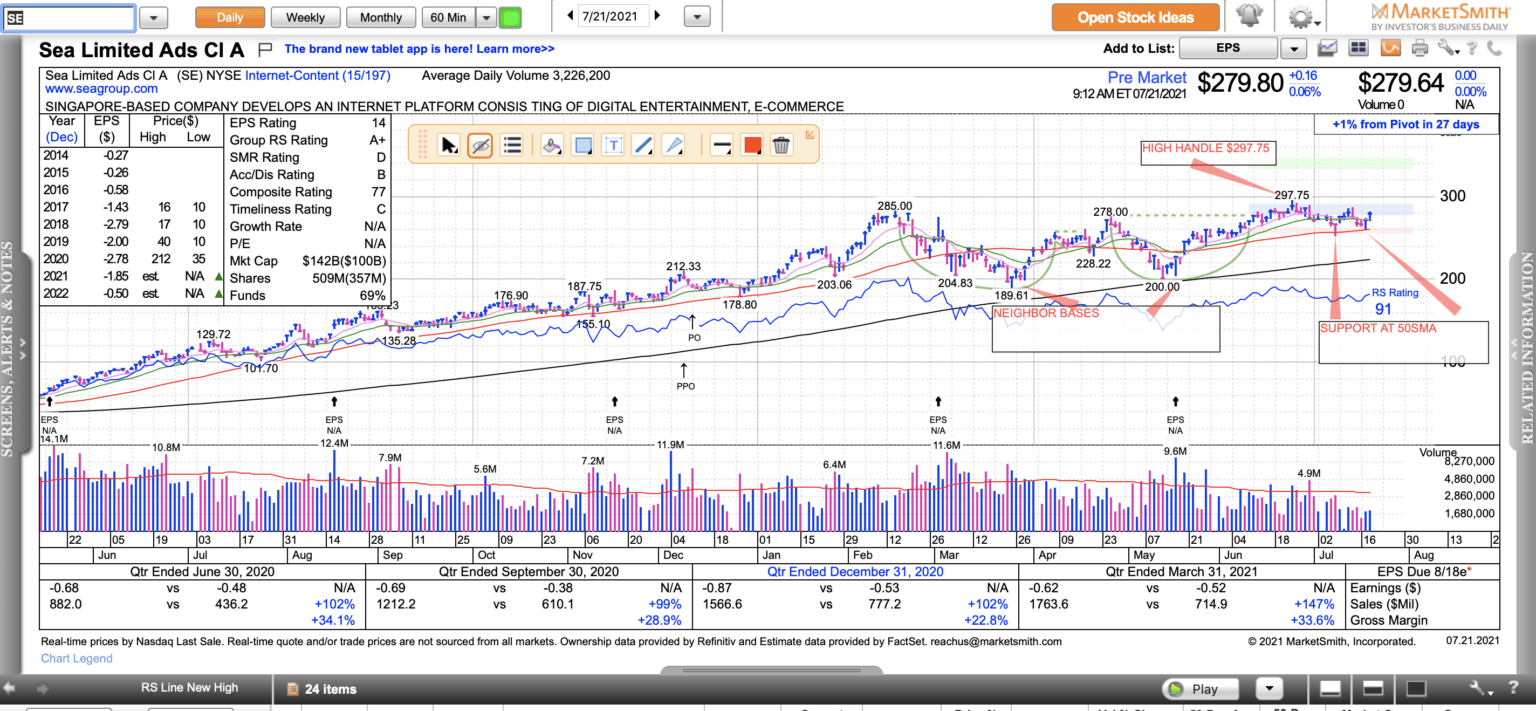Open the wrench tools menu
Viewport: 1536px width, 711px height.
[x=1449, y=48]
